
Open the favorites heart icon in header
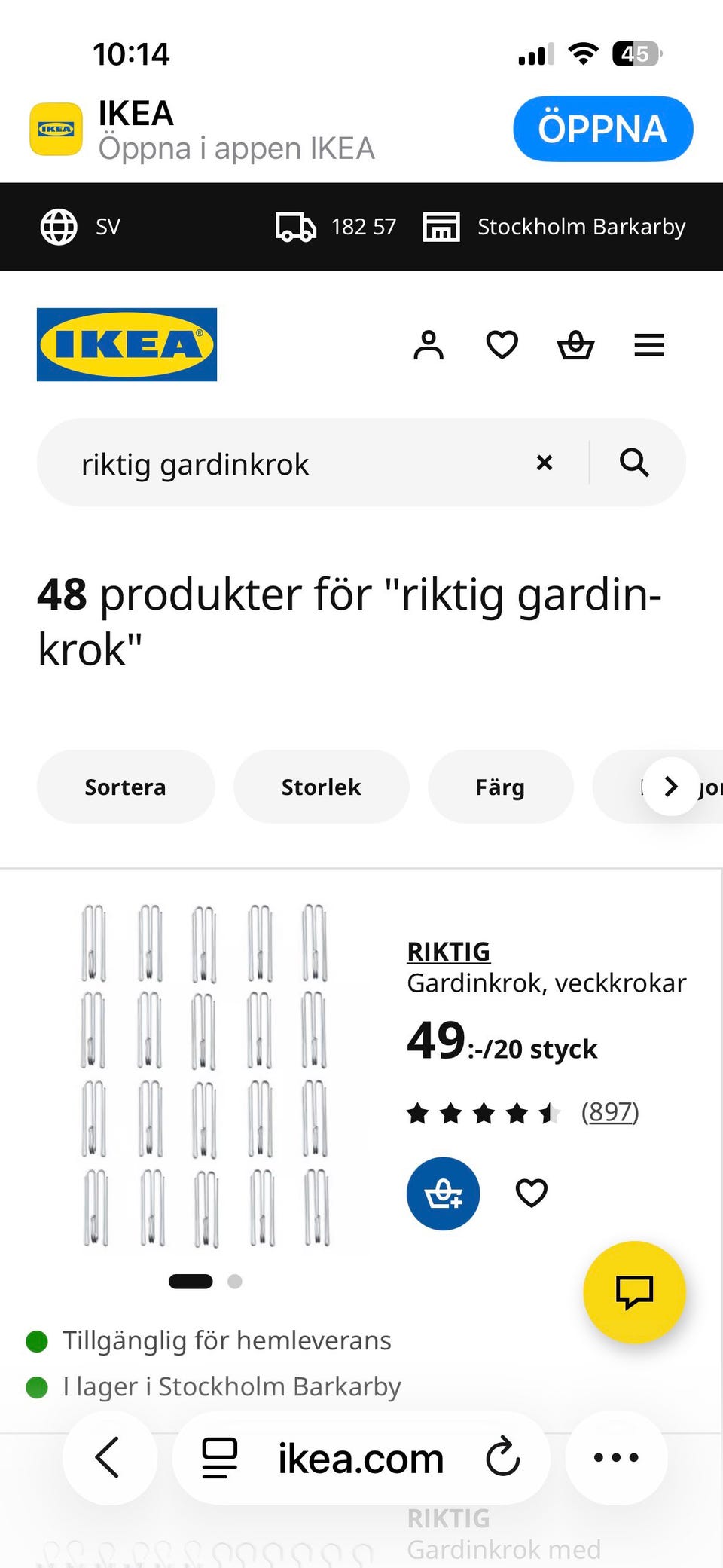click(502, 345)
